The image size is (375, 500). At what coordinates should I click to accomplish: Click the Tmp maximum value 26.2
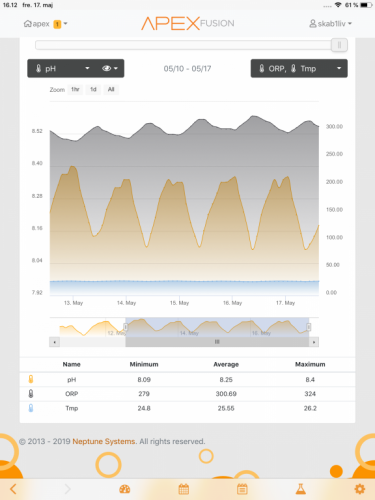[x=310, y=408]
